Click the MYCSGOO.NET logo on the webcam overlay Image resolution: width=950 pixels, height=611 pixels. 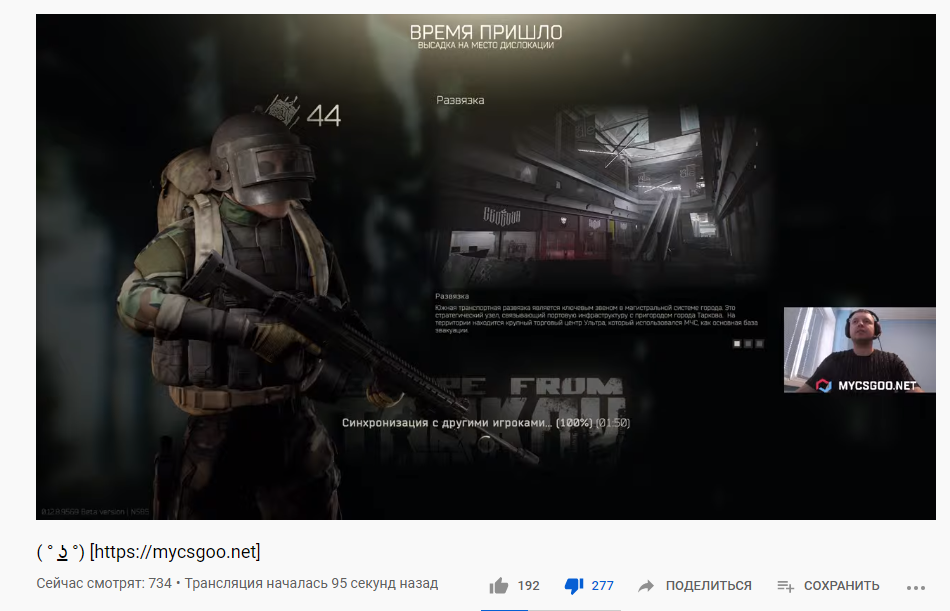[x=864, y=384]
